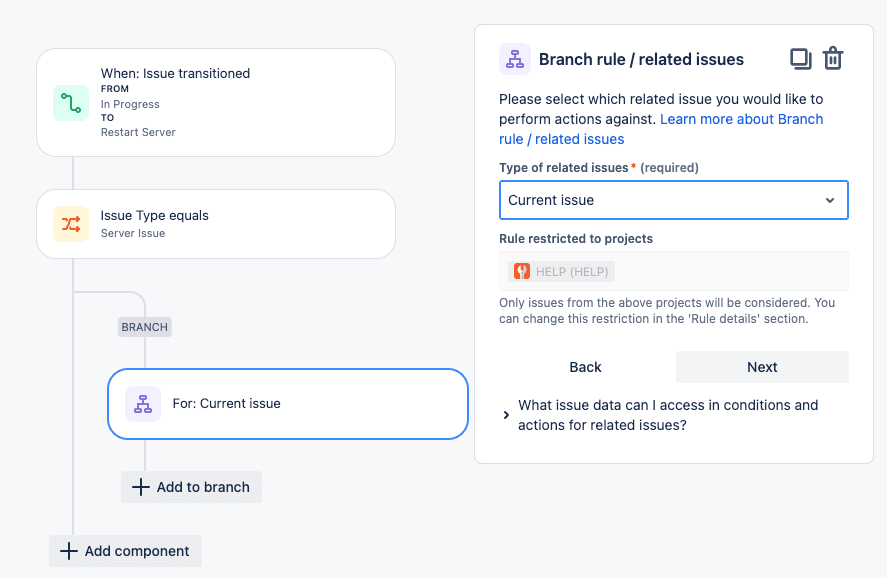887x578 pixels.
Task: Open the Type of related issues dropdown
Action: (x=674, y=200)
